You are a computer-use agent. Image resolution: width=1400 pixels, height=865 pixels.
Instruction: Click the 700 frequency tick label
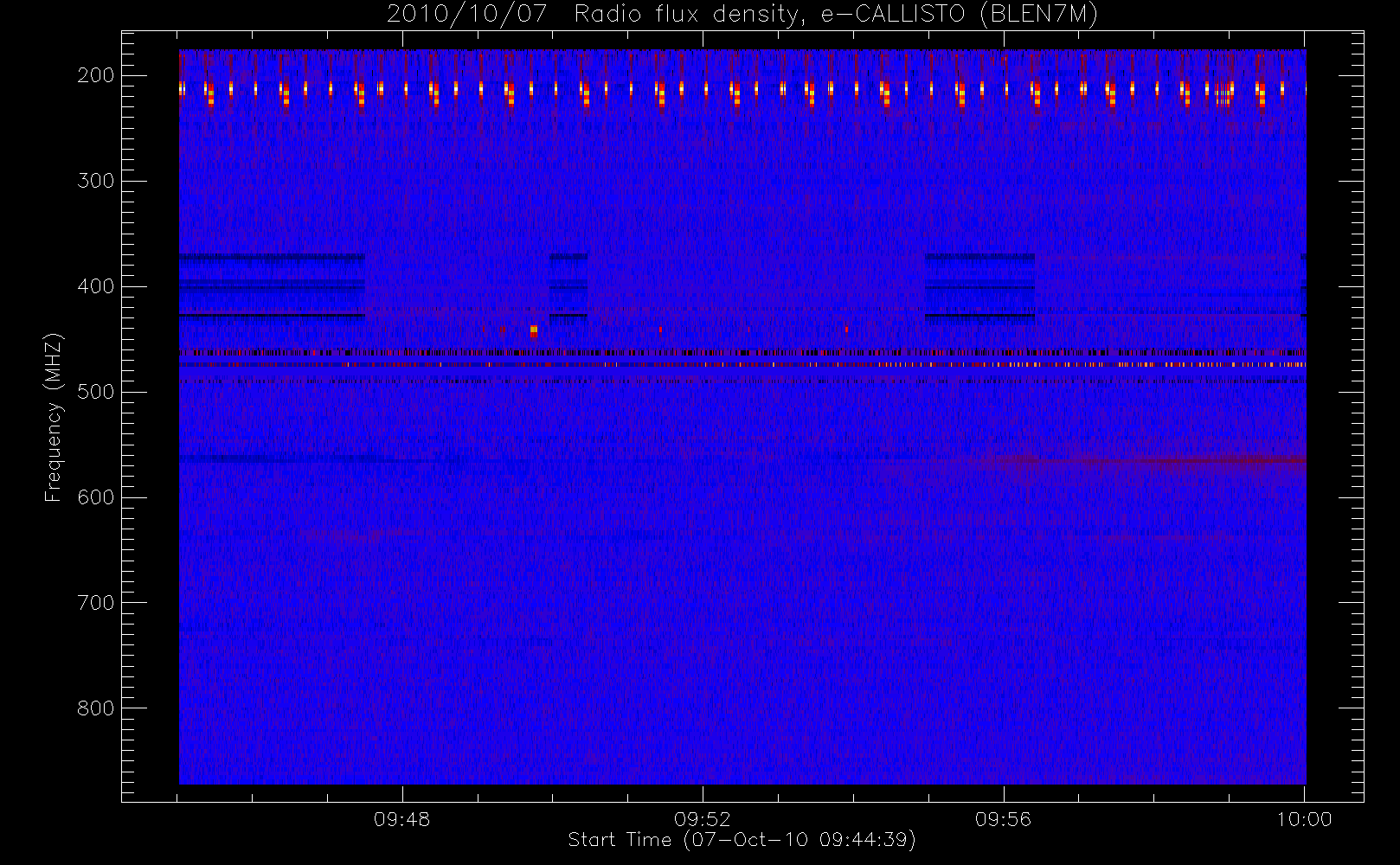[96, 603]
